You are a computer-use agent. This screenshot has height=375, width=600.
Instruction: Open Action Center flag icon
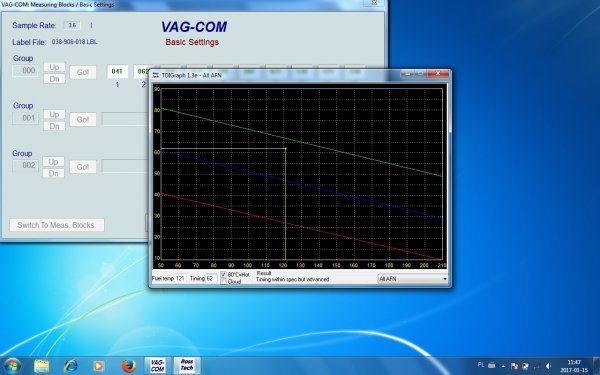pos(514,366)
